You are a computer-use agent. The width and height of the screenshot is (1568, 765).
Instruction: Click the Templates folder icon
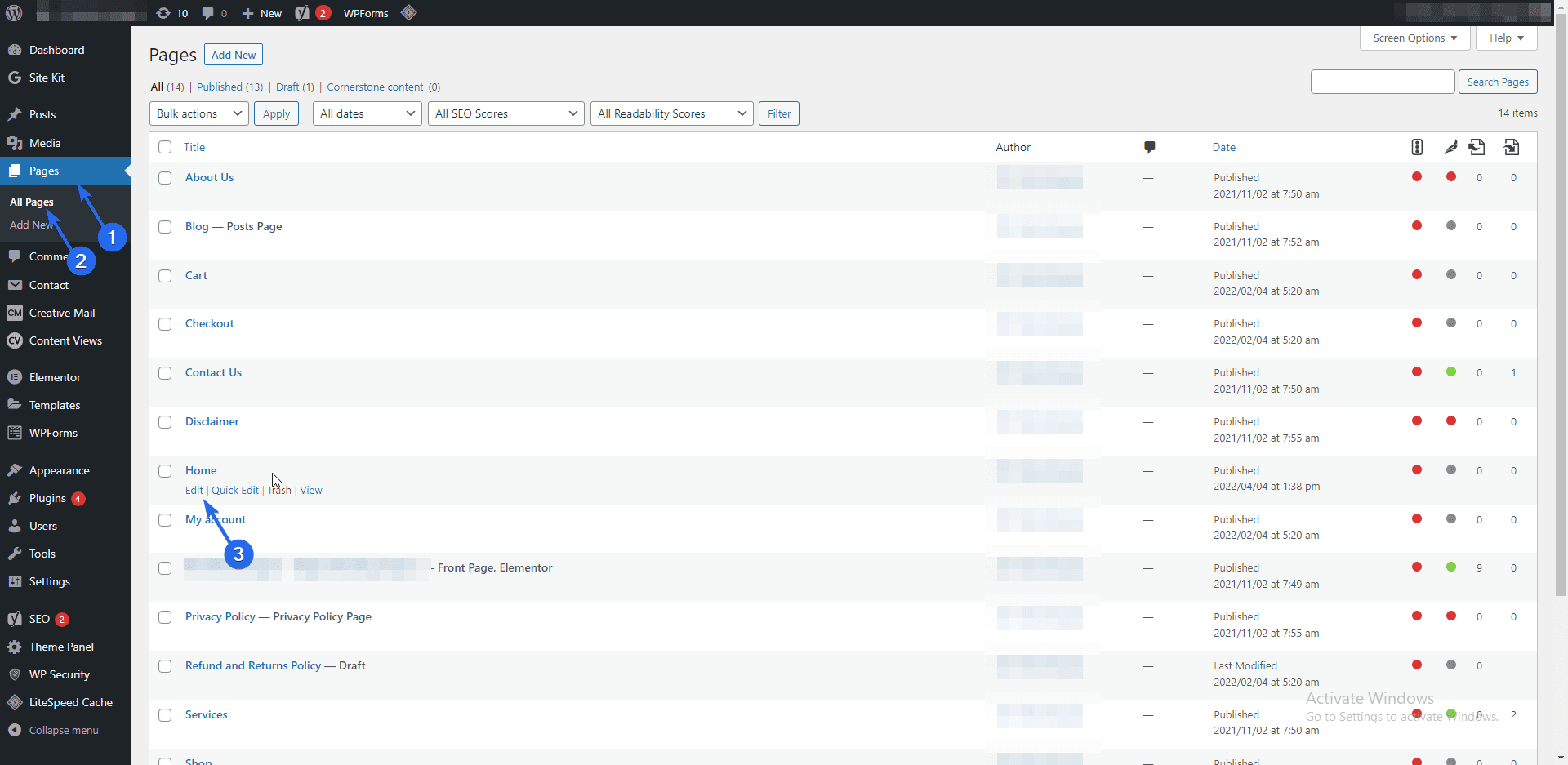15,405
